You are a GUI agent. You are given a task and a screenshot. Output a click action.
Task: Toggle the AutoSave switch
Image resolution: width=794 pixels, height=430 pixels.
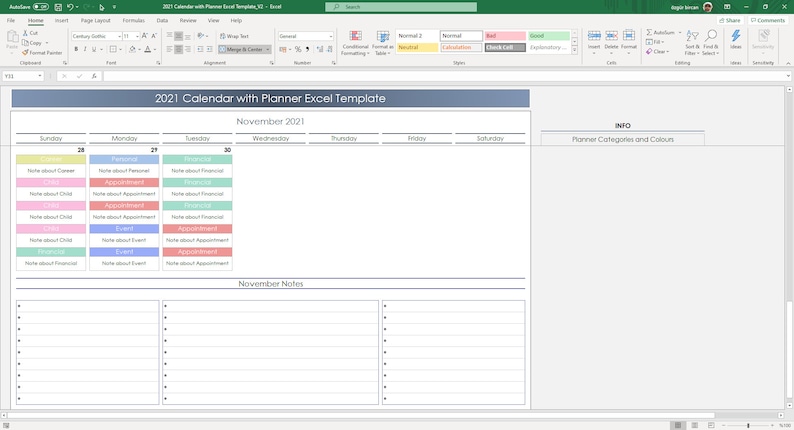(41, 7)
